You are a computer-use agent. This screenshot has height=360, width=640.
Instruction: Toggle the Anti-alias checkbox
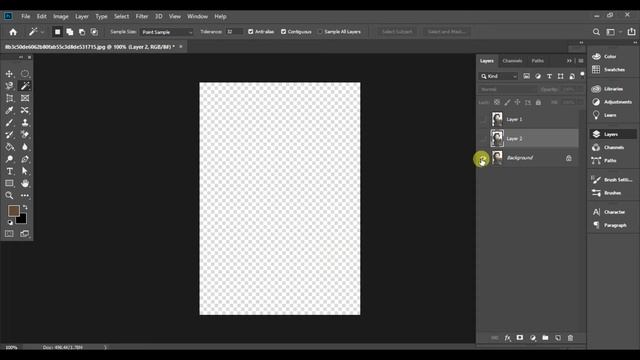pyautogui.click(x=251, y=31)
